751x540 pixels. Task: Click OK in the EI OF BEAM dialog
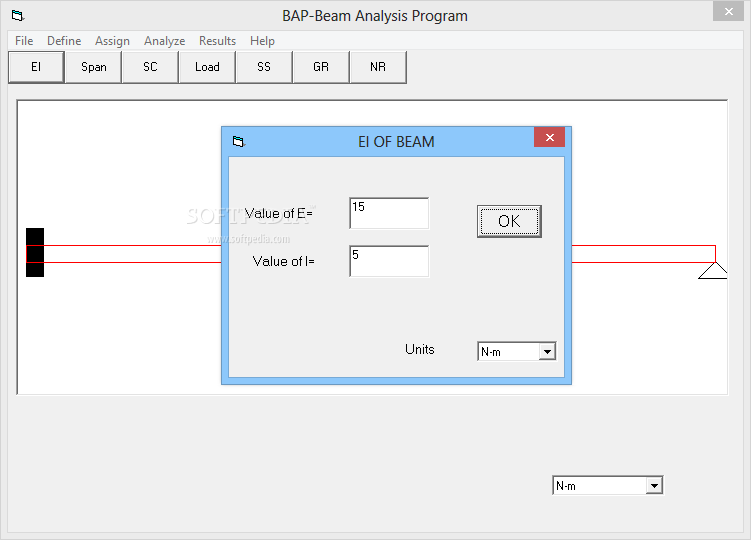[509, 221]
